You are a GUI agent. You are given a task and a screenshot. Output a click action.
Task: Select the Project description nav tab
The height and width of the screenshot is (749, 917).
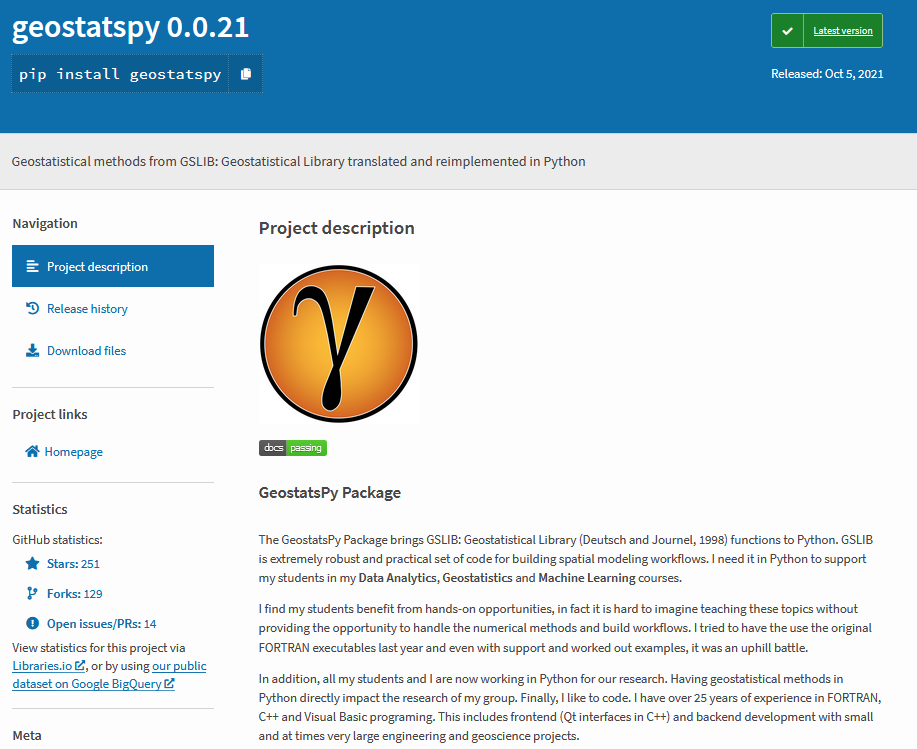point(113,266)
